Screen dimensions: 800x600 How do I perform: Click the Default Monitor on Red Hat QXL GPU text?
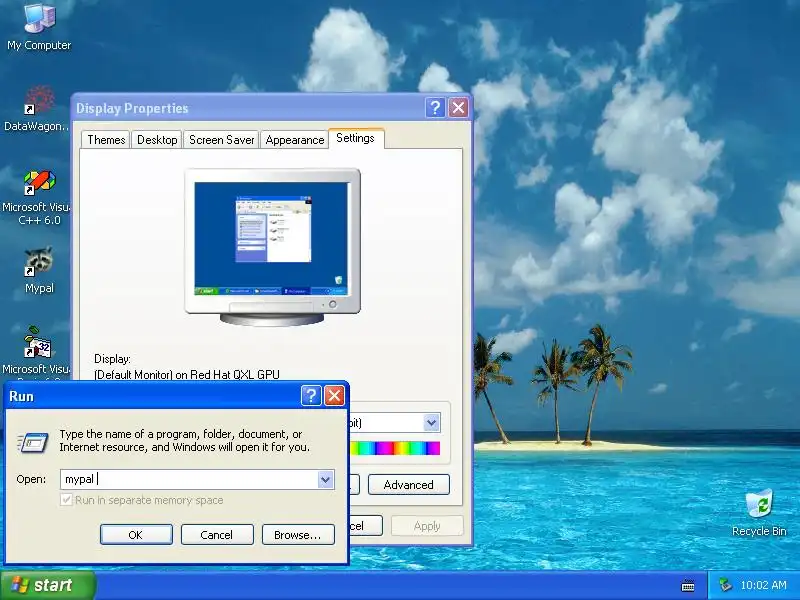click(187, 375)
